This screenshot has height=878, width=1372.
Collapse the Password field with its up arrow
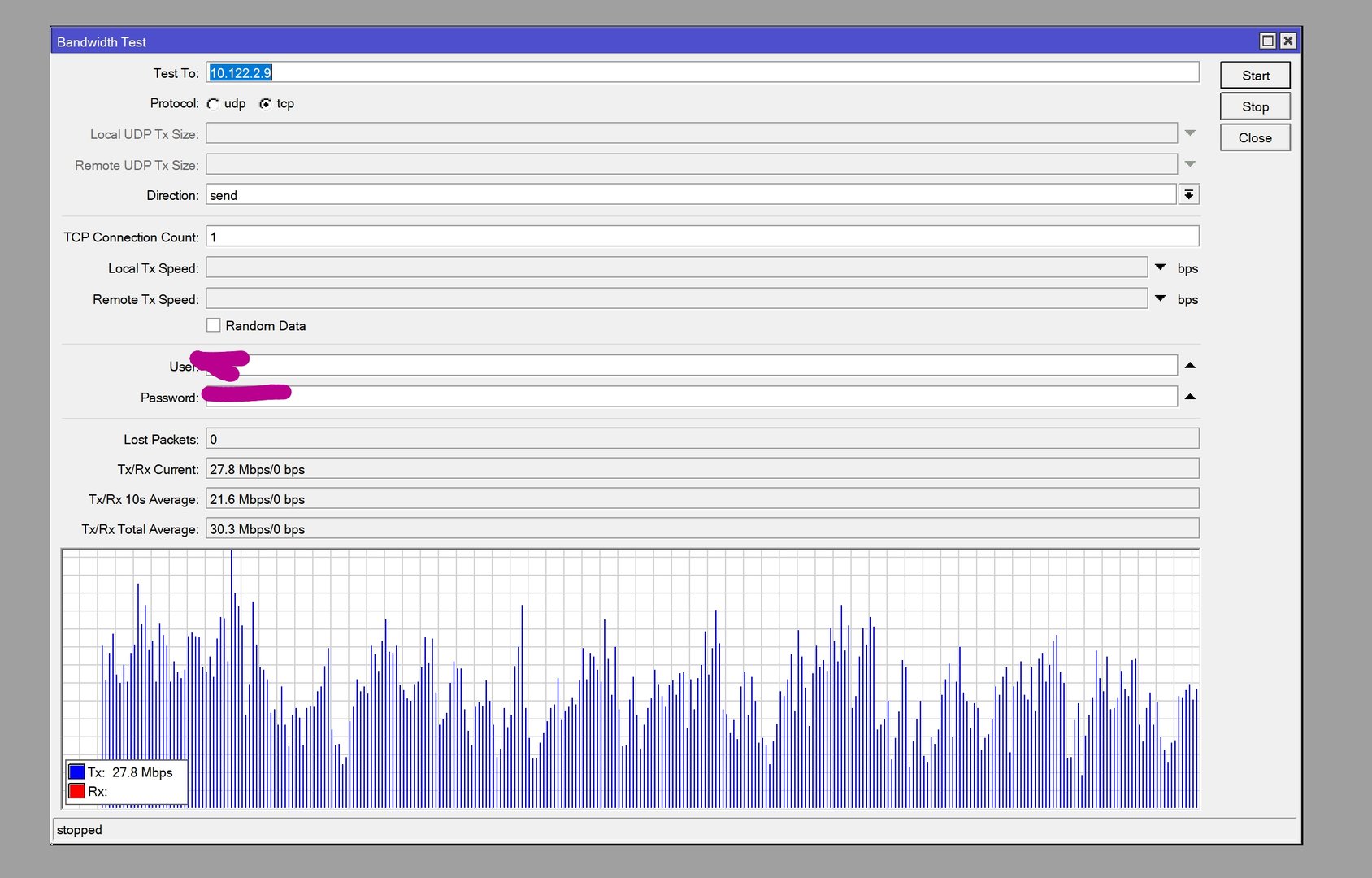coord(1190,397)
